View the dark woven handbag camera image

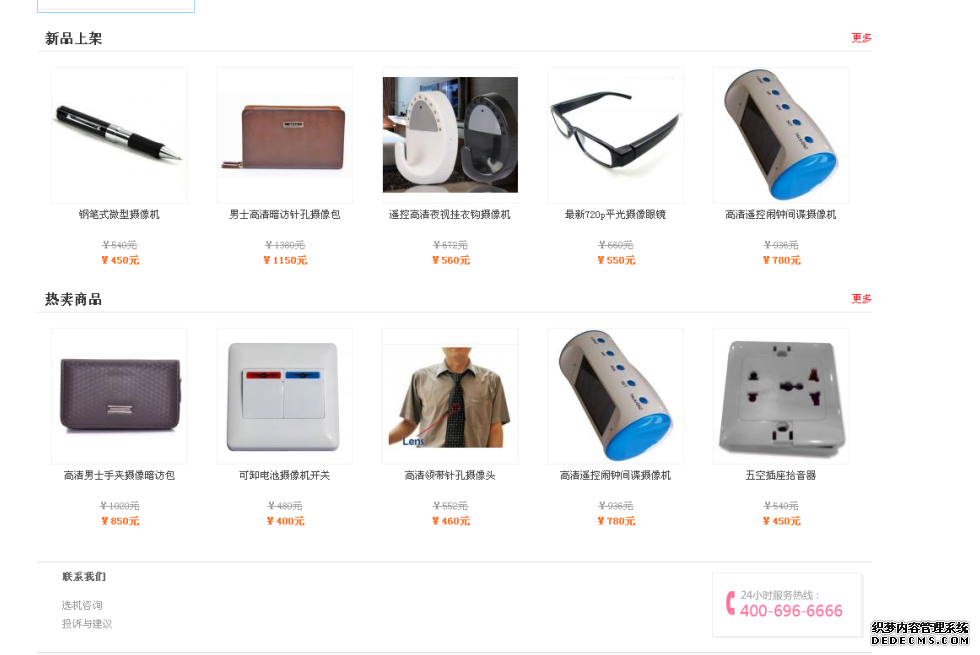coord(119,396)
